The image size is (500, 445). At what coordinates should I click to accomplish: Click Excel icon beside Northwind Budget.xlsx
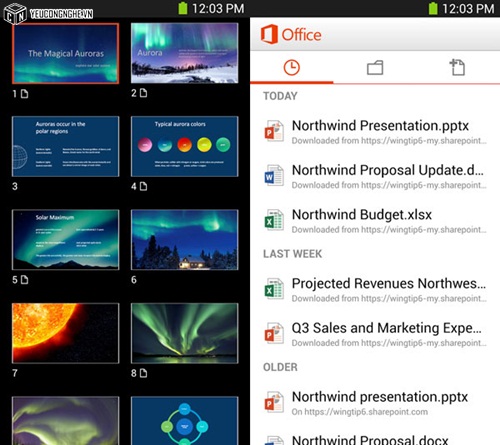coord(274,220)
